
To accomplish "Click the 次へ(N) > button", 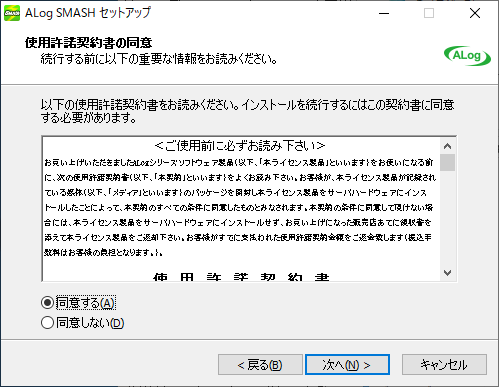I will pos(347,365).
